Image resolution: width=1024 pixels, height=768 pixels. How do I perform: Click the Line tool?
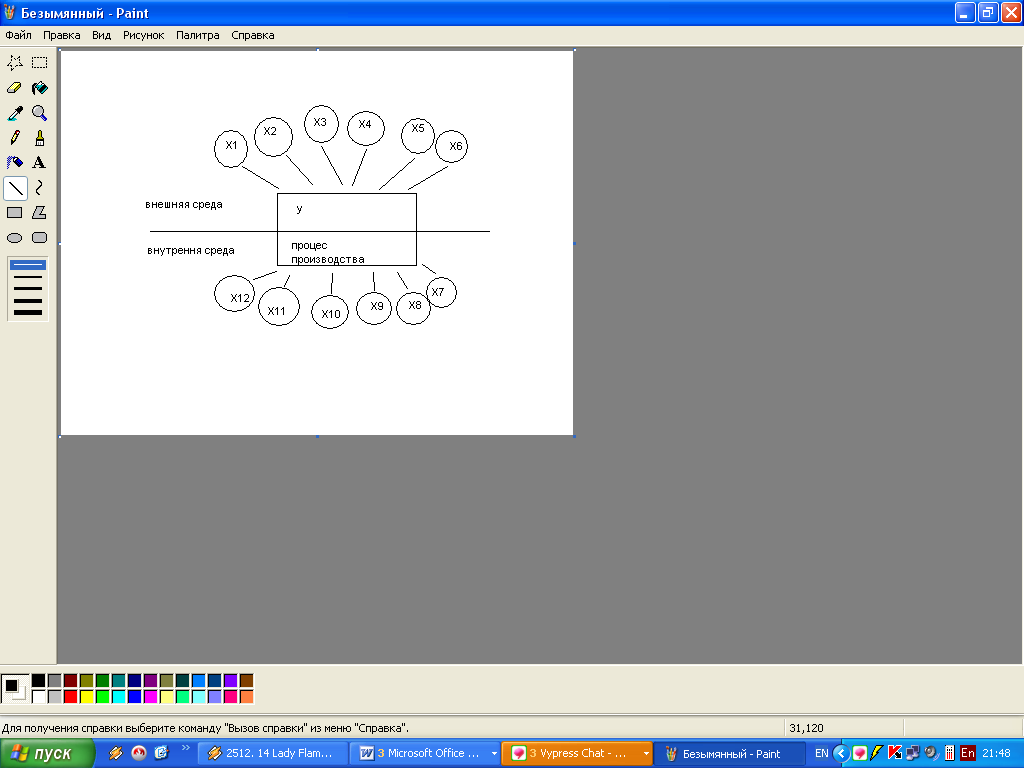point(15,188)
